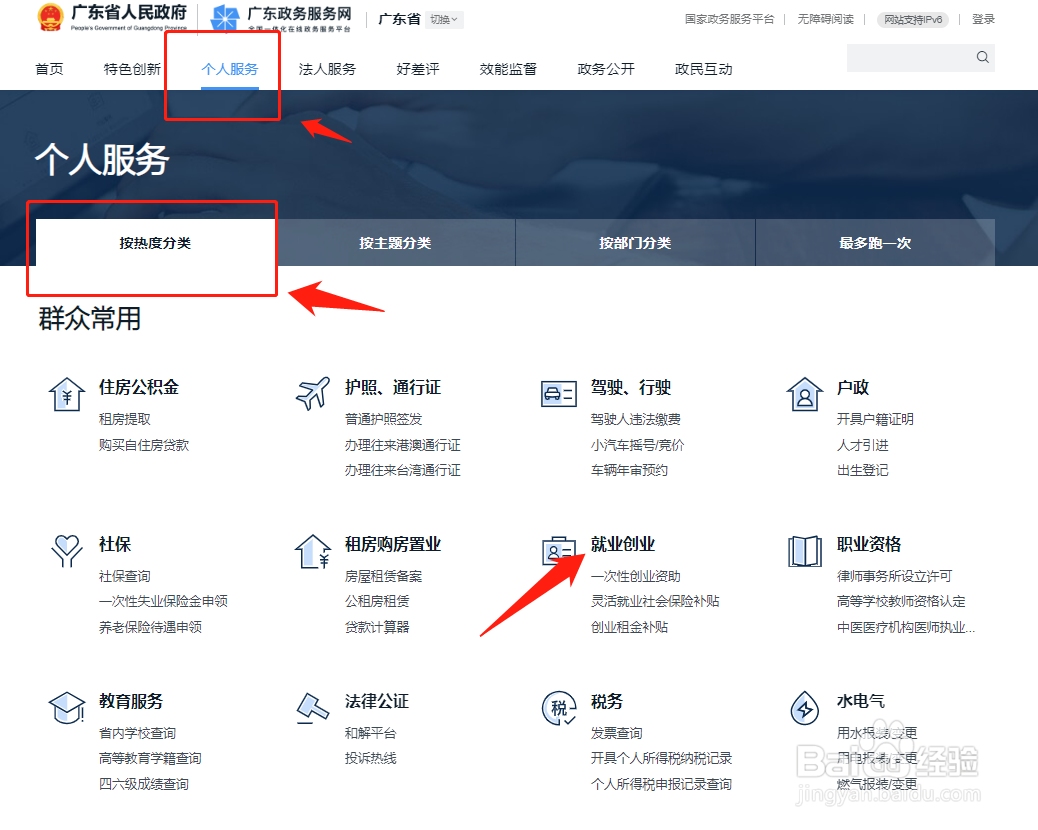The height and width of the screenshot is (830, 1038).
Task: Select the airplane icon for 护照、通行证
Action: point(312,393)
